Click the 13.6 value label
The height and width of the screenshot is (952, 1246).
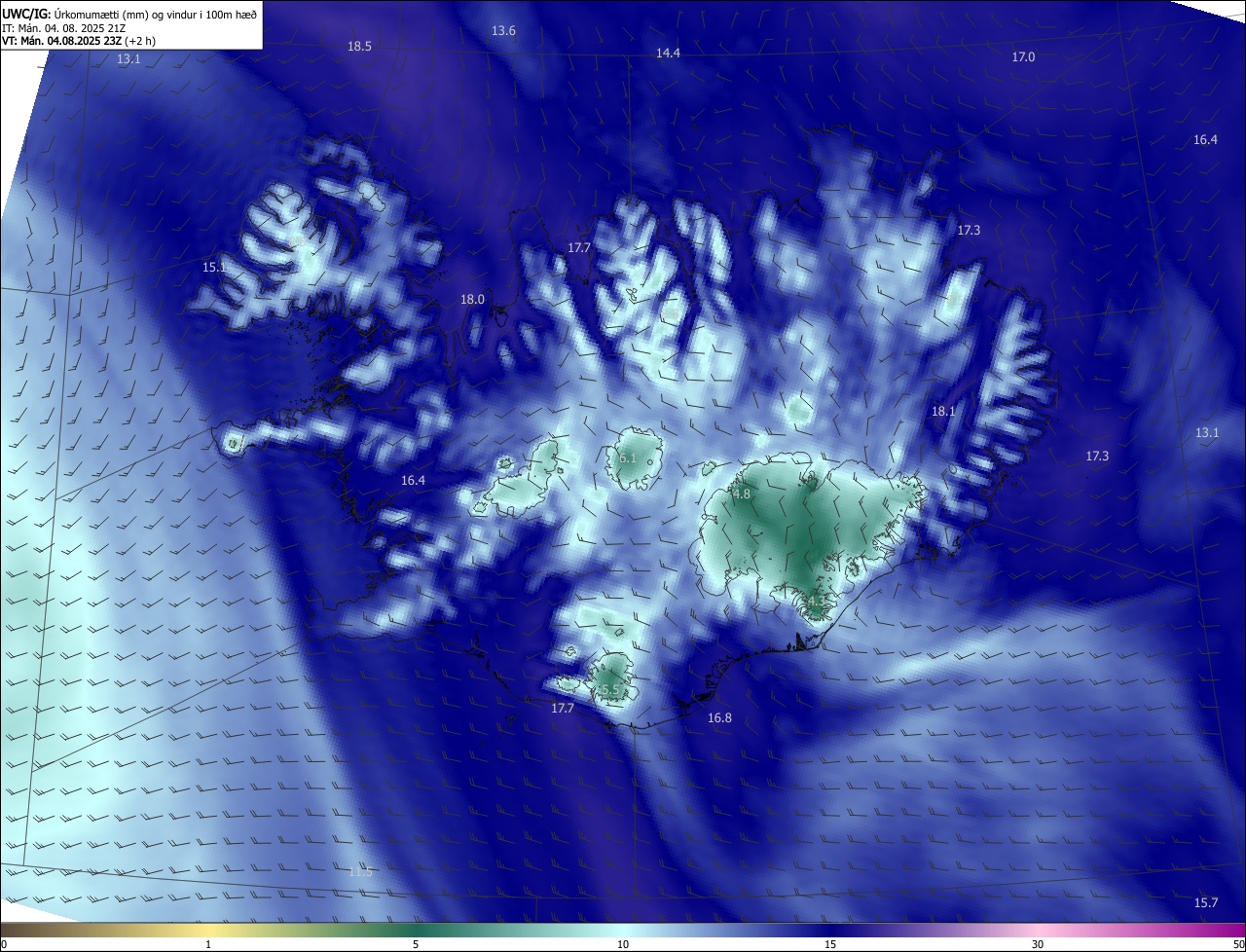tap(503, 31)
